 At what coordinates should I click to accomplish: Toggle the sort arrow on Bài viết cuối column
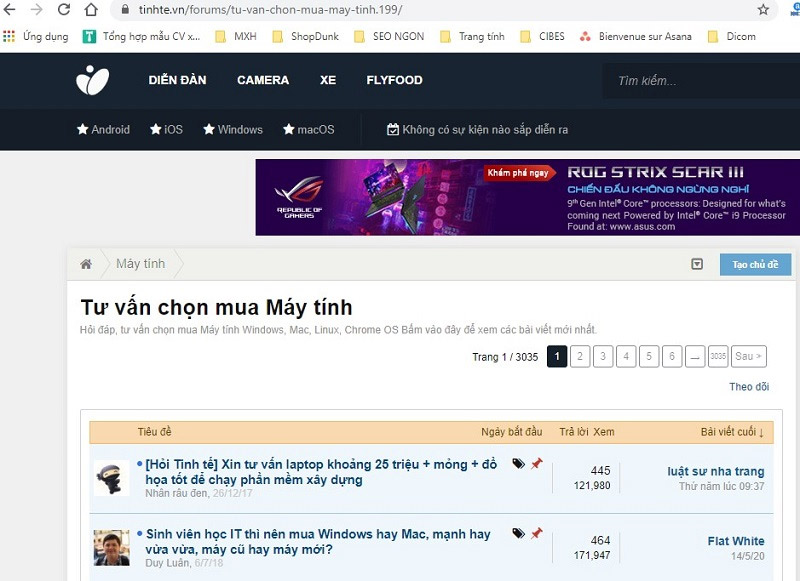[764, 431]
